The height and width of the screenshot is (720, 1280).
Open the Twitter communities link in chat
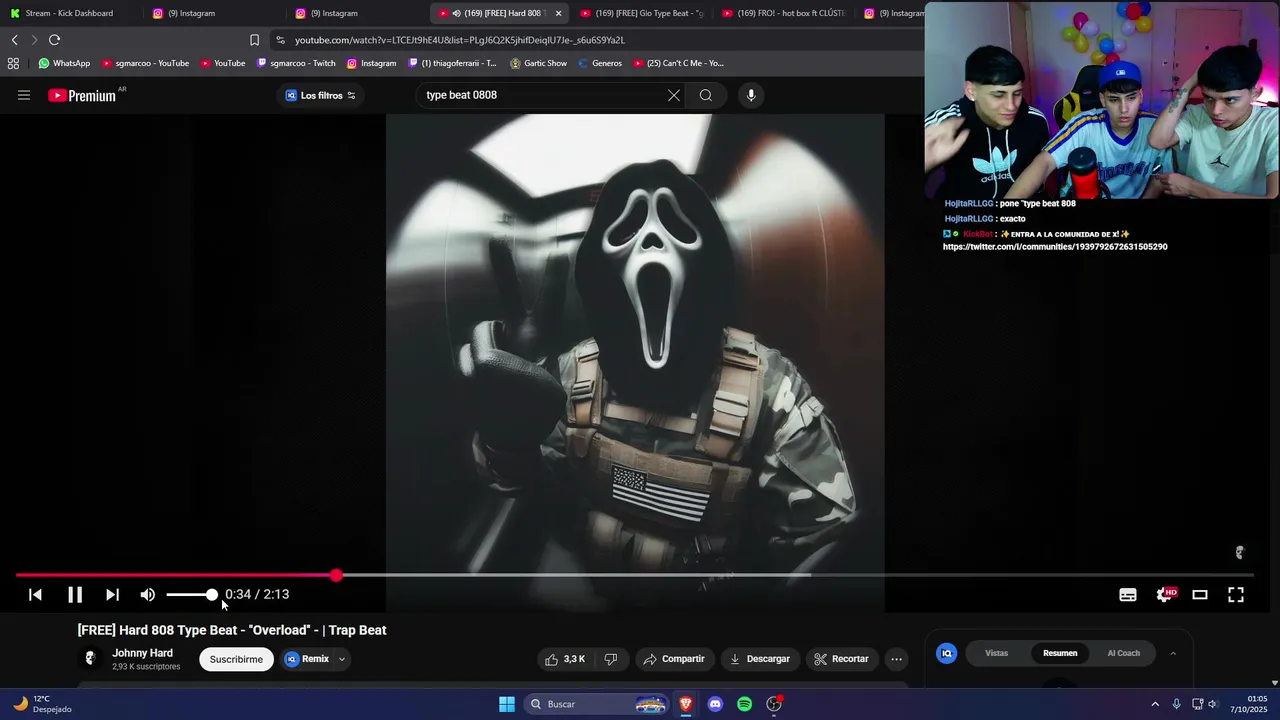pyautogui.click(x=1055, y=247)
